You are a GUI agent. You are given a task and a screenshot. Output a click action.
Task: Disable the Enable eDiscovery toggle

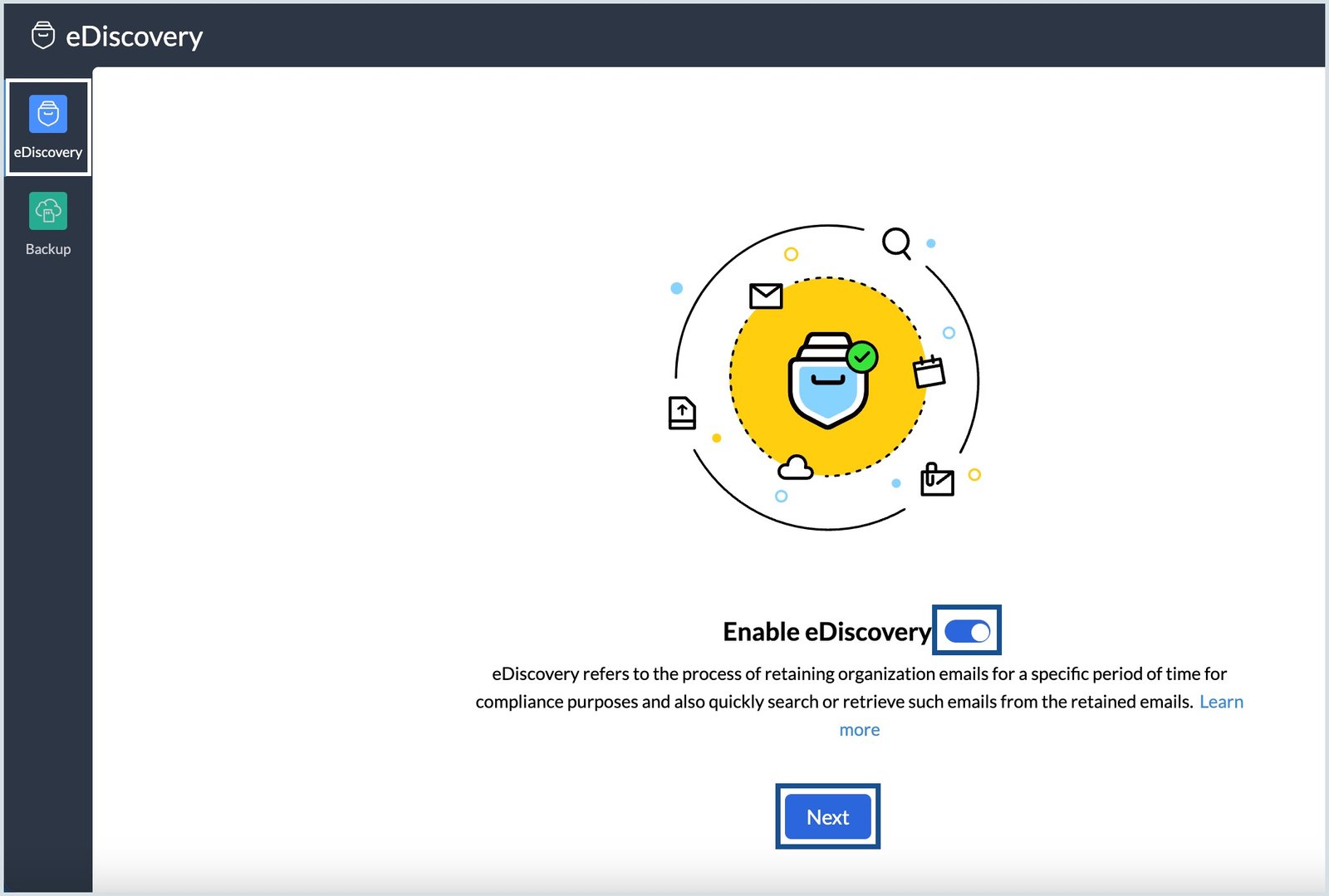[x=969, y=631]
